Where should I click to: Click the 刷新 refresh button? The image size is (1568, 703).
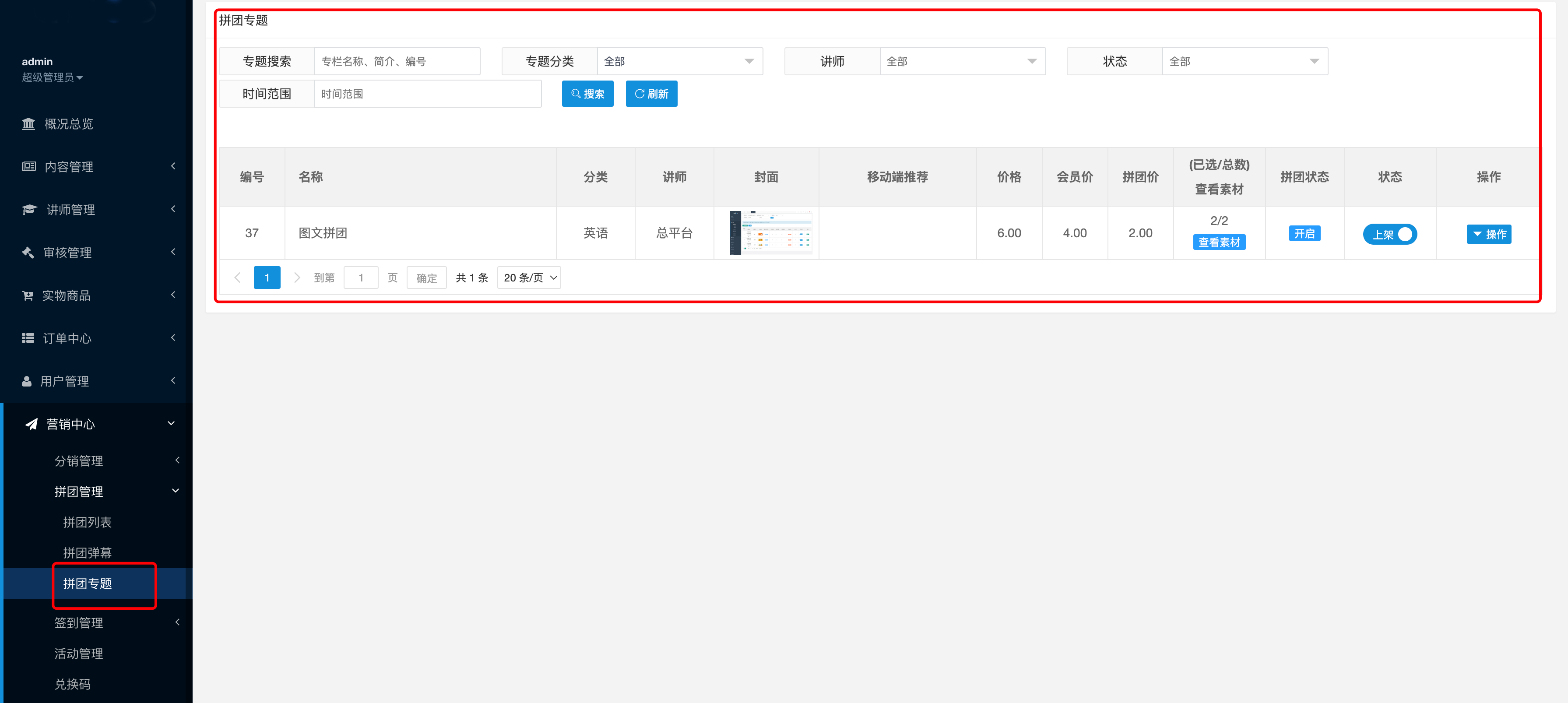651,94
